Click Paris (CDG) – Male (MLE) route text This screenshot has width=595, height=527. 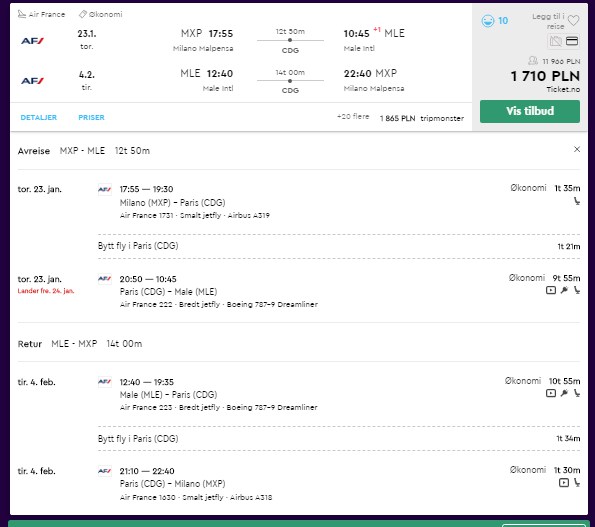pyautogui.click(x=168, y=292)
